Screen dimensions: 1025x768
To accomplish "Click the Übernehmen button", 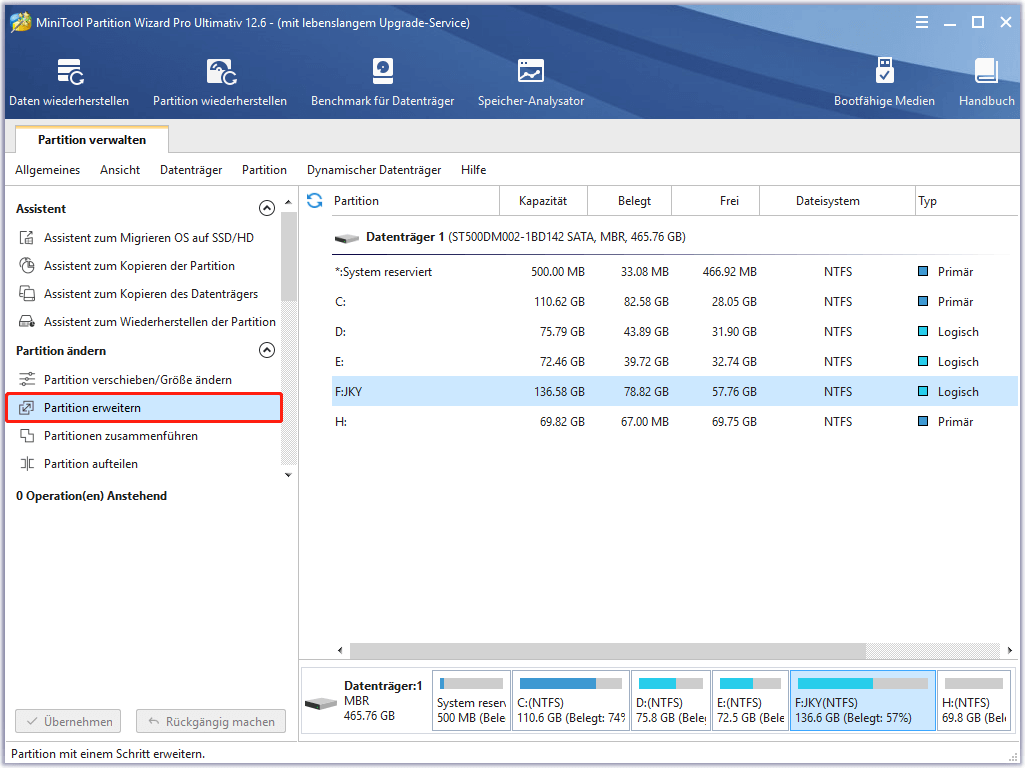I will click(x=68, y=721).
